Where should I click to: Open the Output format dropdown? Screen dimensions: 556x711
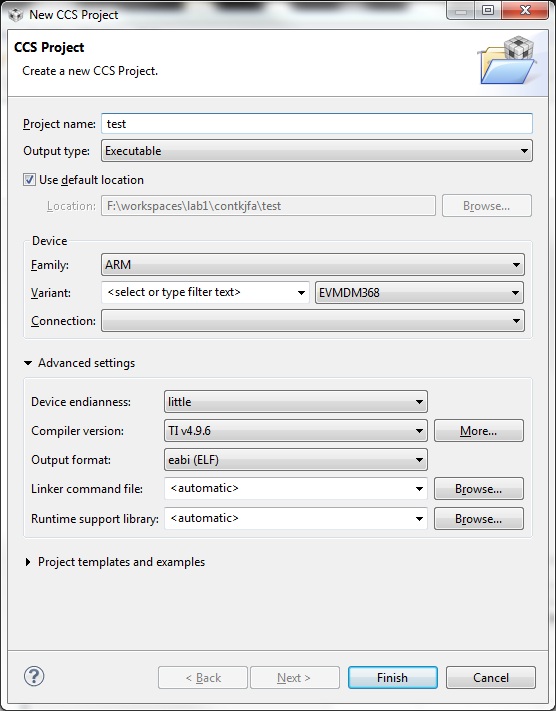click(x=296, y=460)
